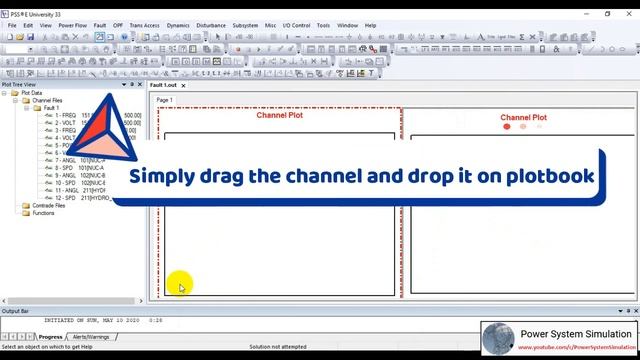Collapse the Channel Files tree node

click(x=16, y=100)
